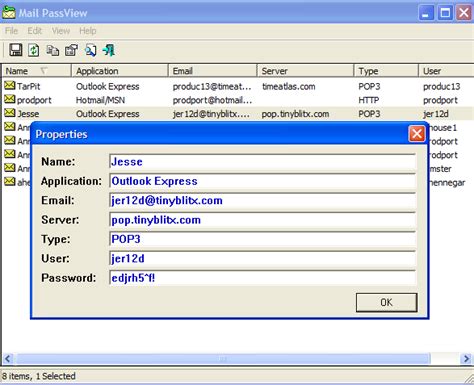Sort by Application column header

click(120, 71)
